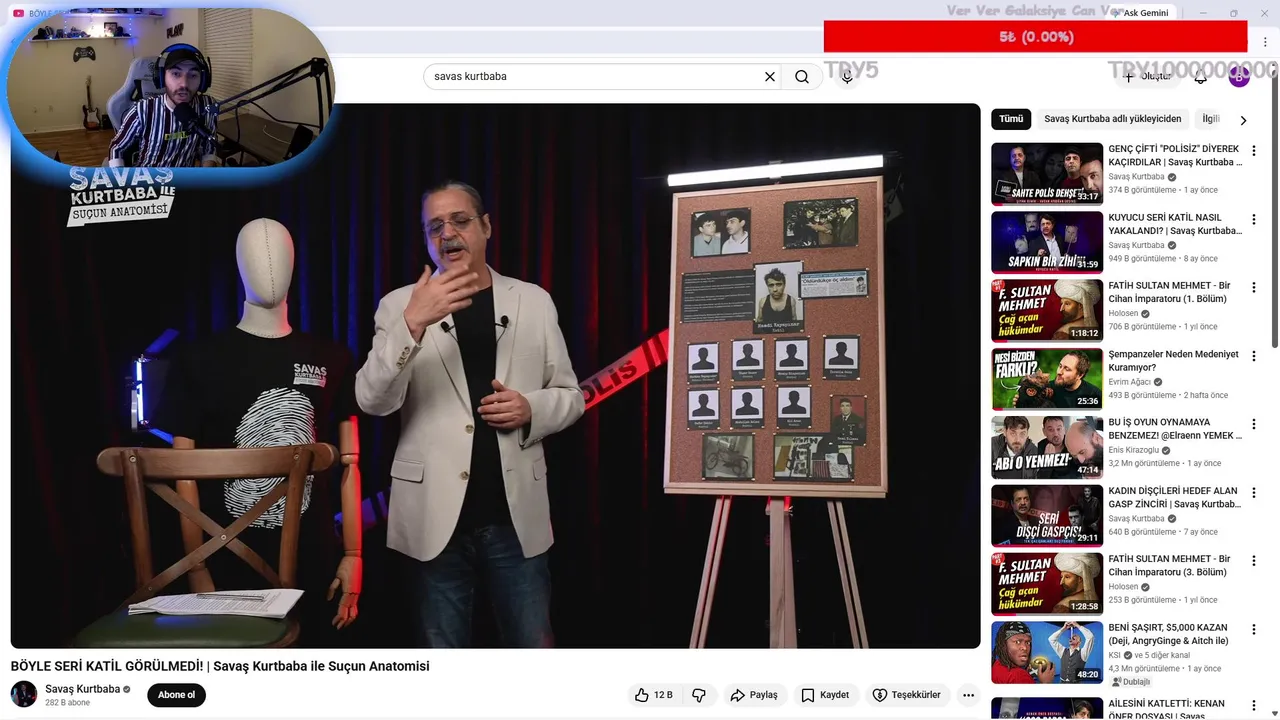
Task: Open options menu for BENİ ŞAŞIRT video
Action: [1254, 630]
